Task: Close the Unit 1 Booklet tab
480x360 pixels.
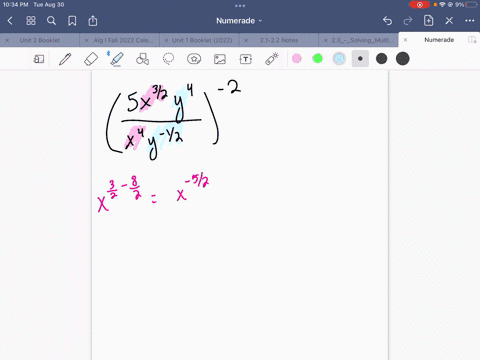Action: tap(166, 40)
